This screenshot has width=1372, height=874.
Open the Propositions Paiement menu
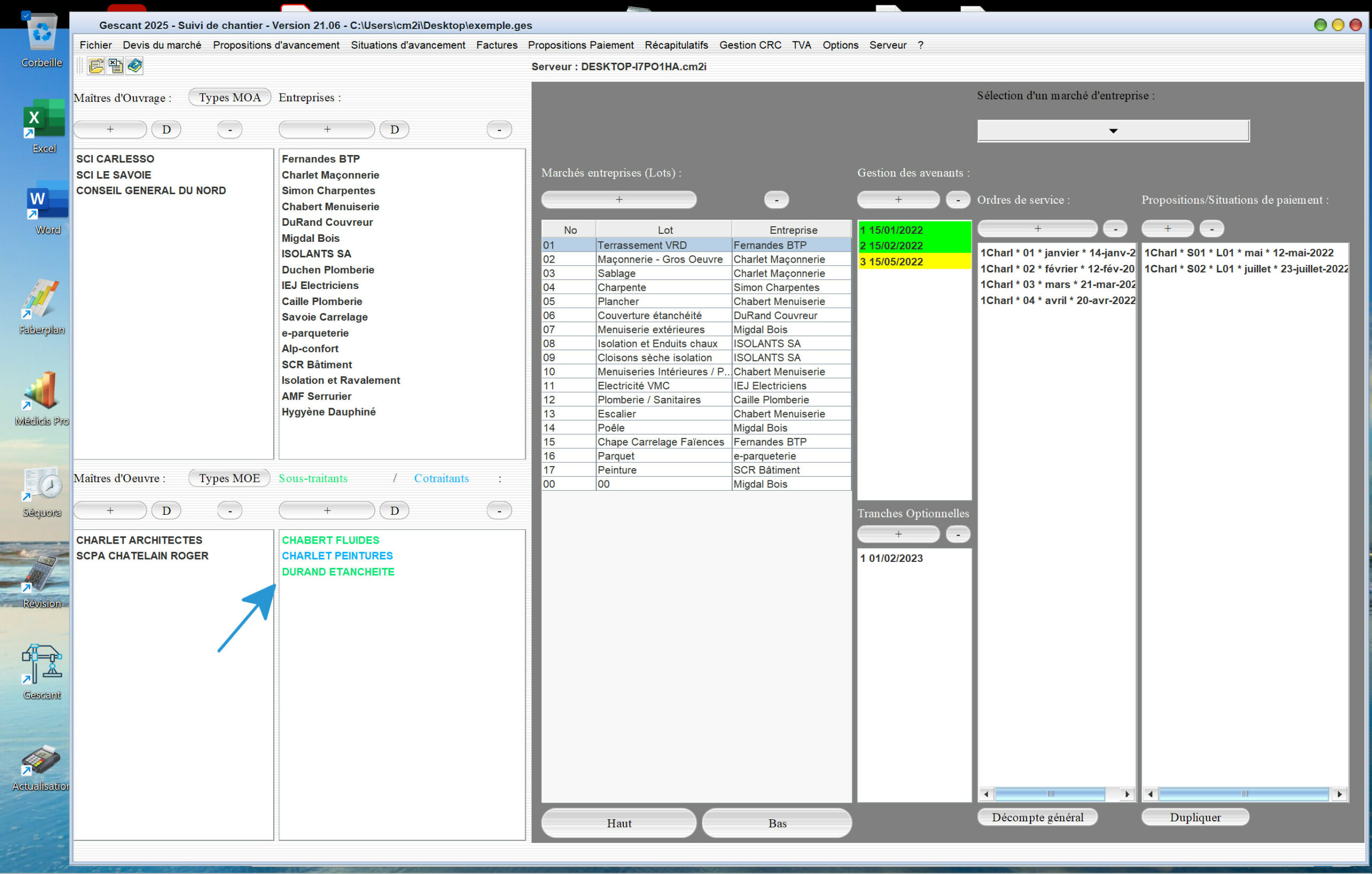pos(580,45)
